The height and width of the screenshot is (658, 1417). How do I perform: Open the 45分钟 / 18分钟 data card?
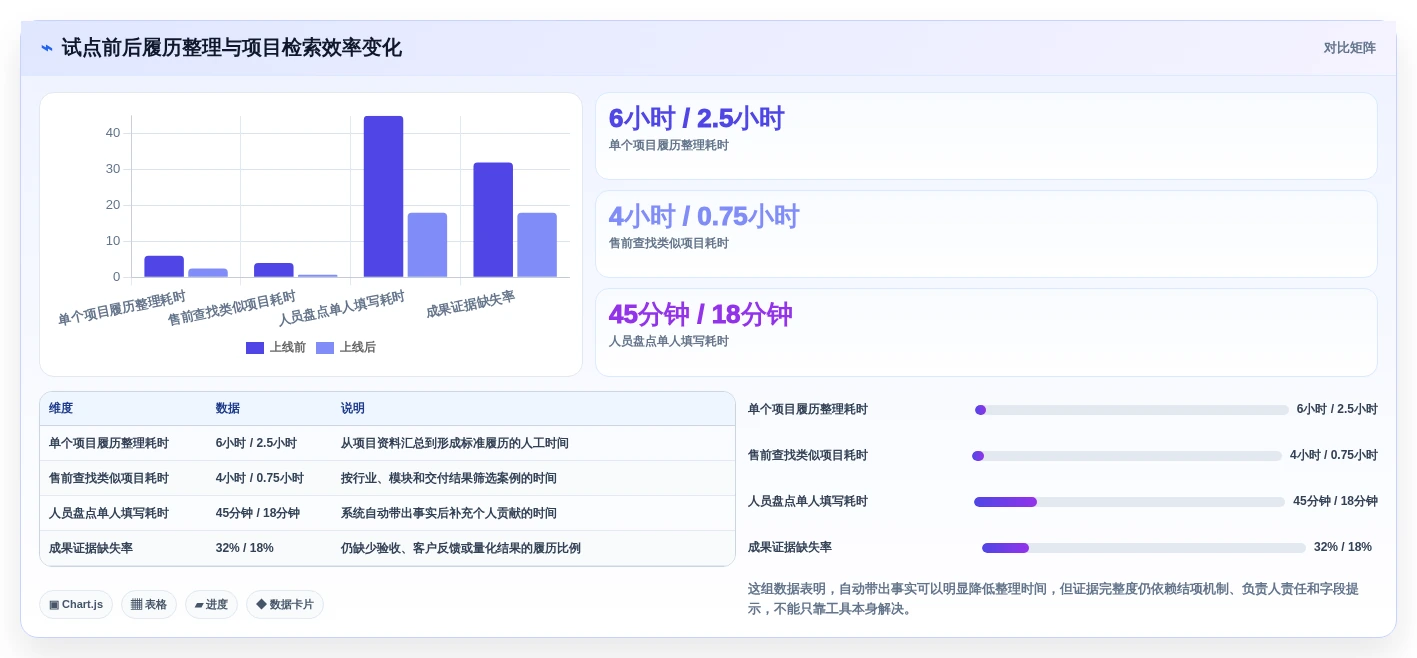pos(986,332)
